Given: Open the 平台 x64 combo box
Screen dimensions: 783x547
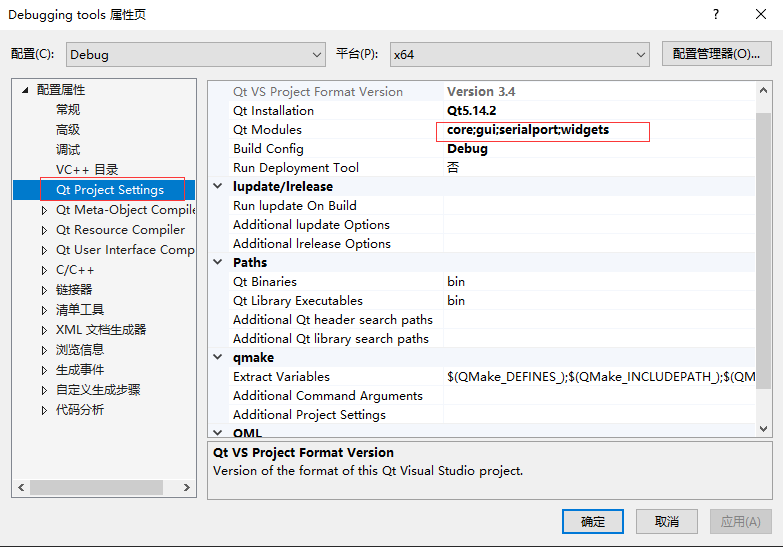Looking at the screenshot, I should pyautogui.click(x=519, y=54).
